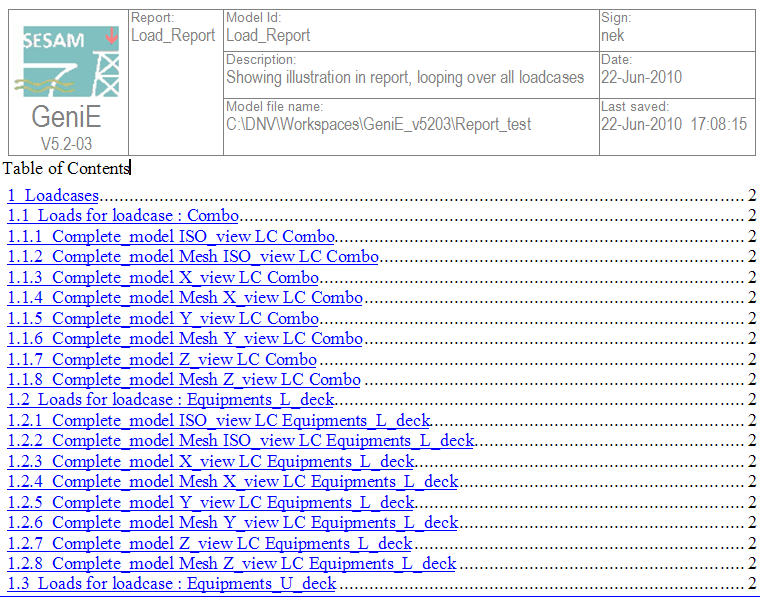Screen dimensions: 760x600
Task: Select '1.2.5 Complete_model Y_view LC Equipments_L_deck'
Action: click(211, 502)
